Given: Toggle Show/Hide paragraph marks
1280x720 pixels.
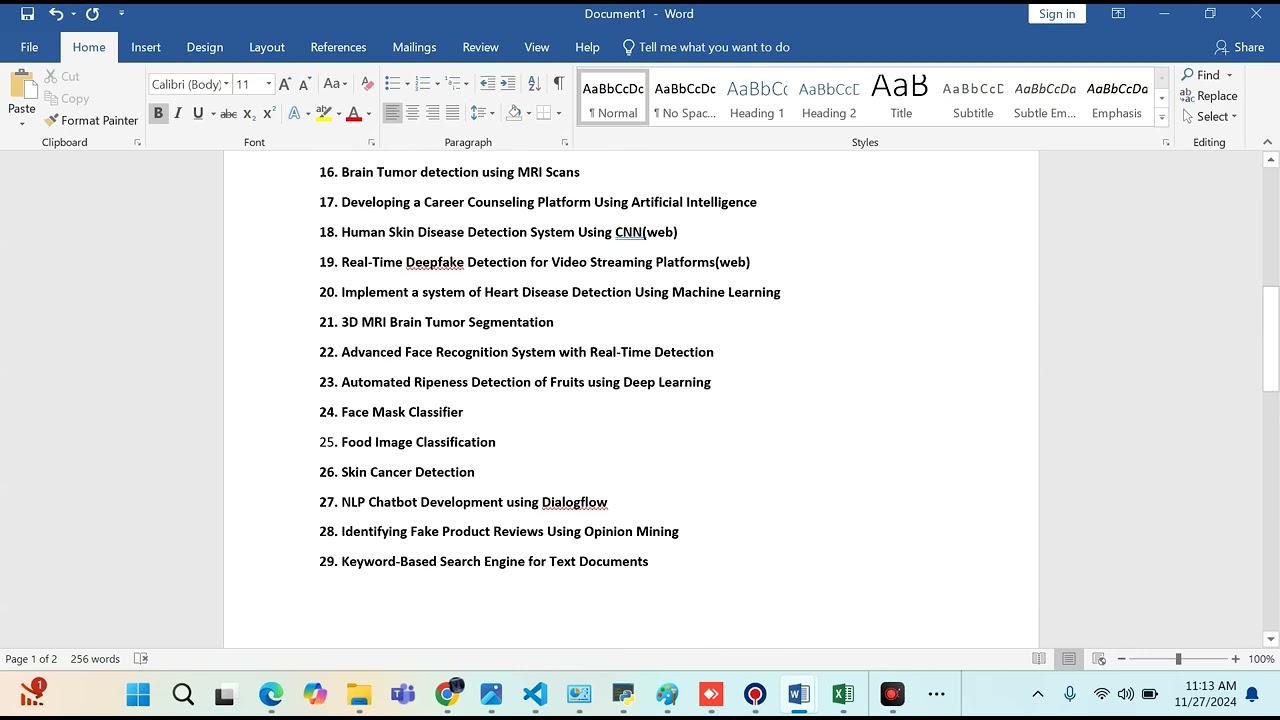Looking at the screenshot, I should 559,84.
